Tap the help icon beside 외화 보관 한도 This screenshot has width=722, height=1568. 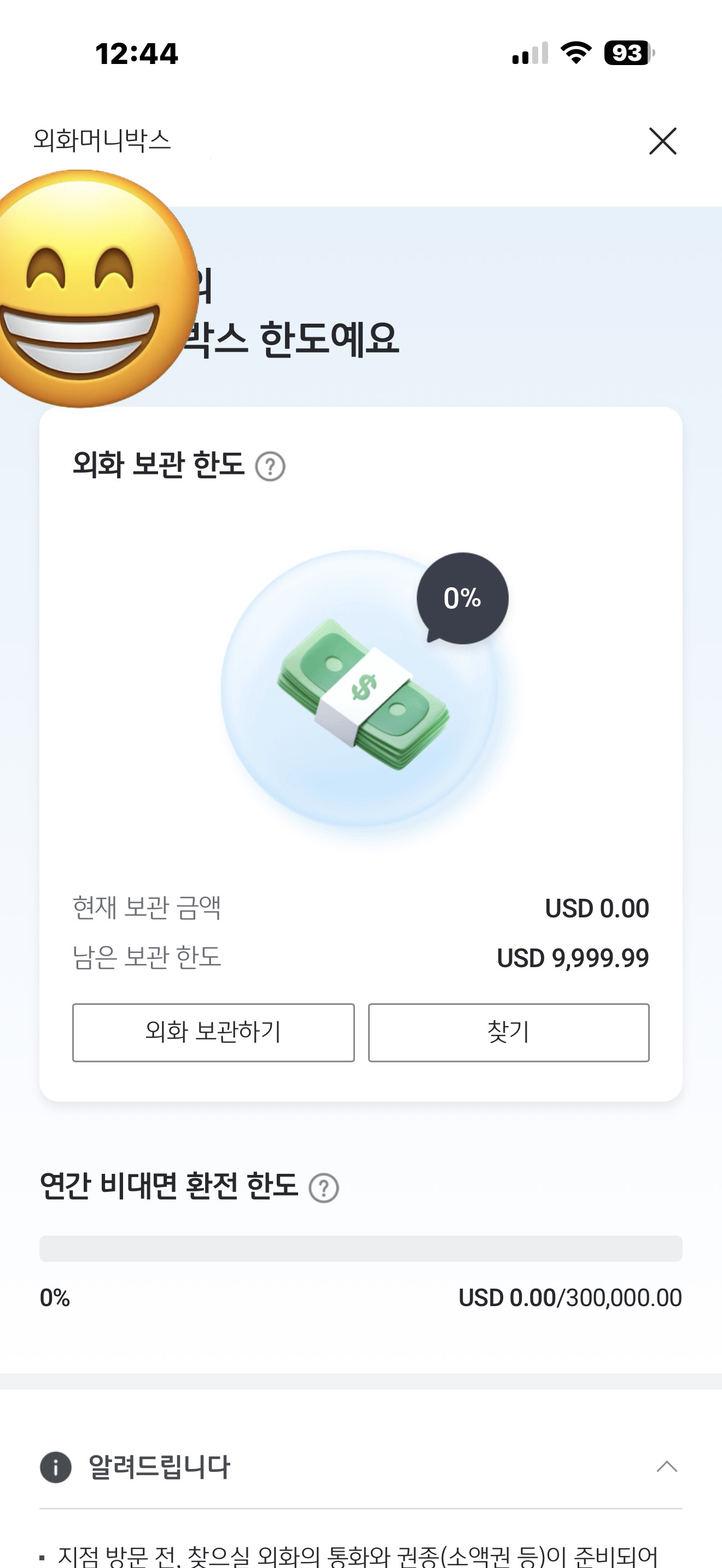click(270, 467)
